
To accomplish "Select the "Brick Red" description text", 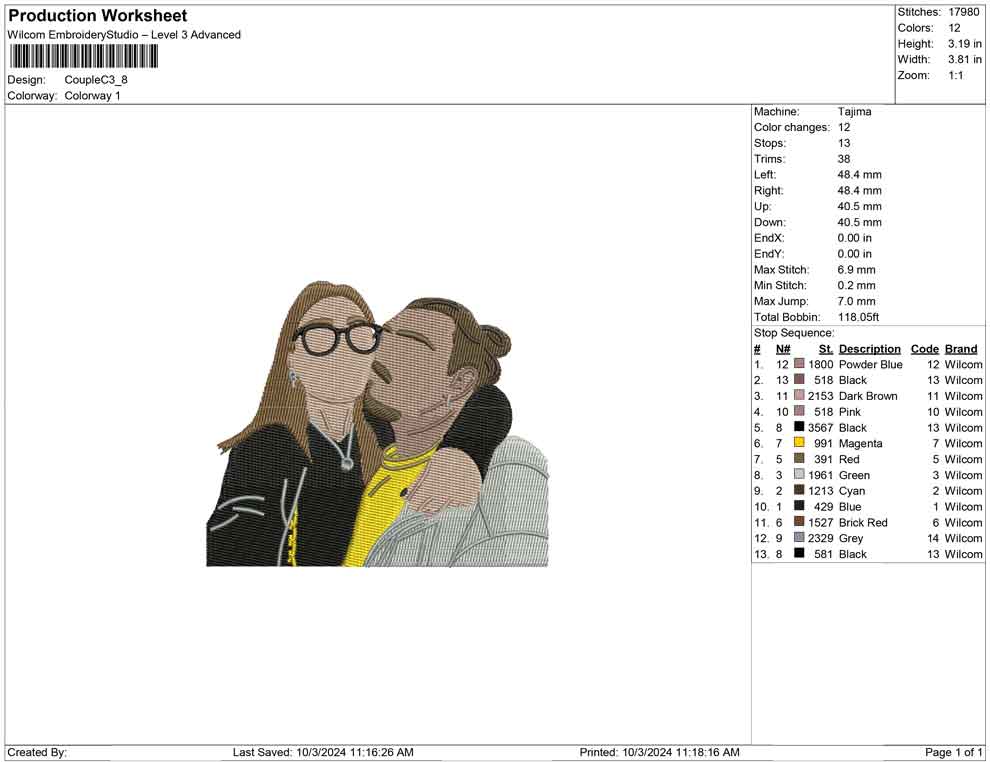I will click(x=863, y=522).
